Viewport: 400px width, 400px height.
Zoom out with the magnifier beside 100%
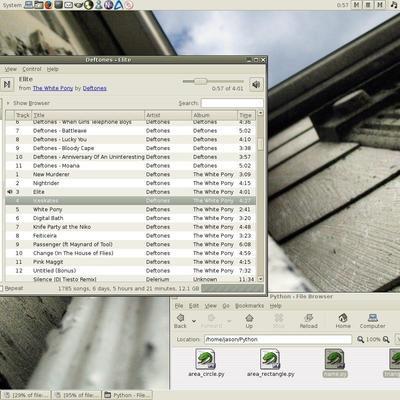click(360, 339)
